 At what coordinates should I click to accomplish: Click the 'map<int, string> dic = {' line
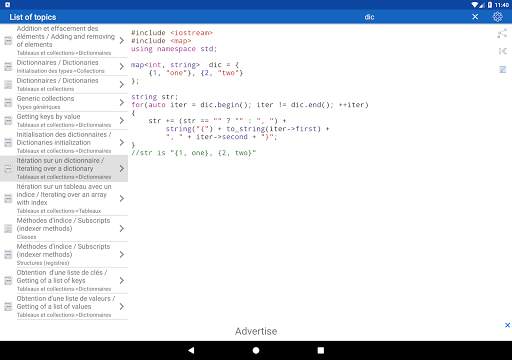[x=185, y=65]
